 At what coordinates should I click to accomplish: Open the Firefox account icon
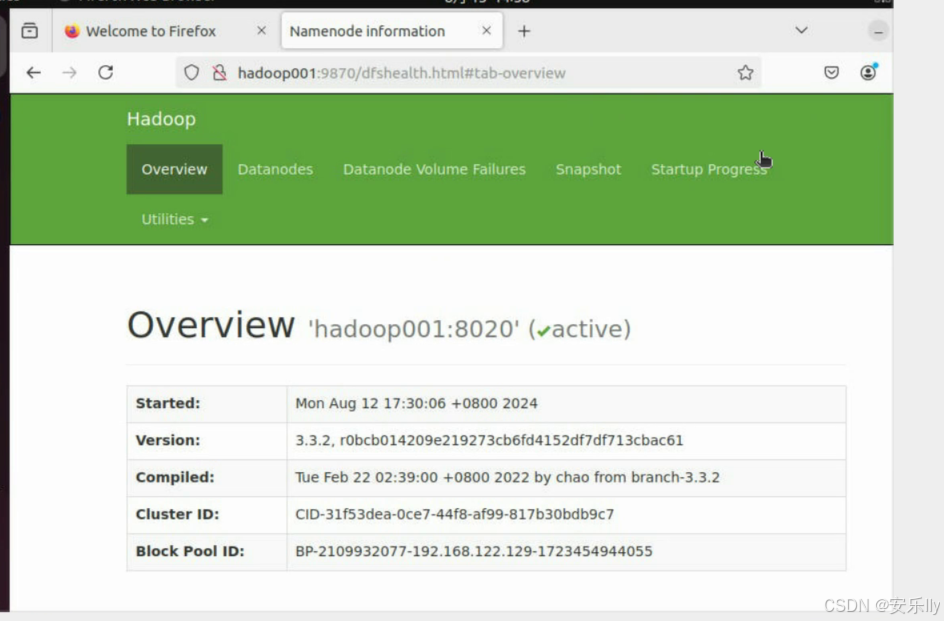[868, 73]
